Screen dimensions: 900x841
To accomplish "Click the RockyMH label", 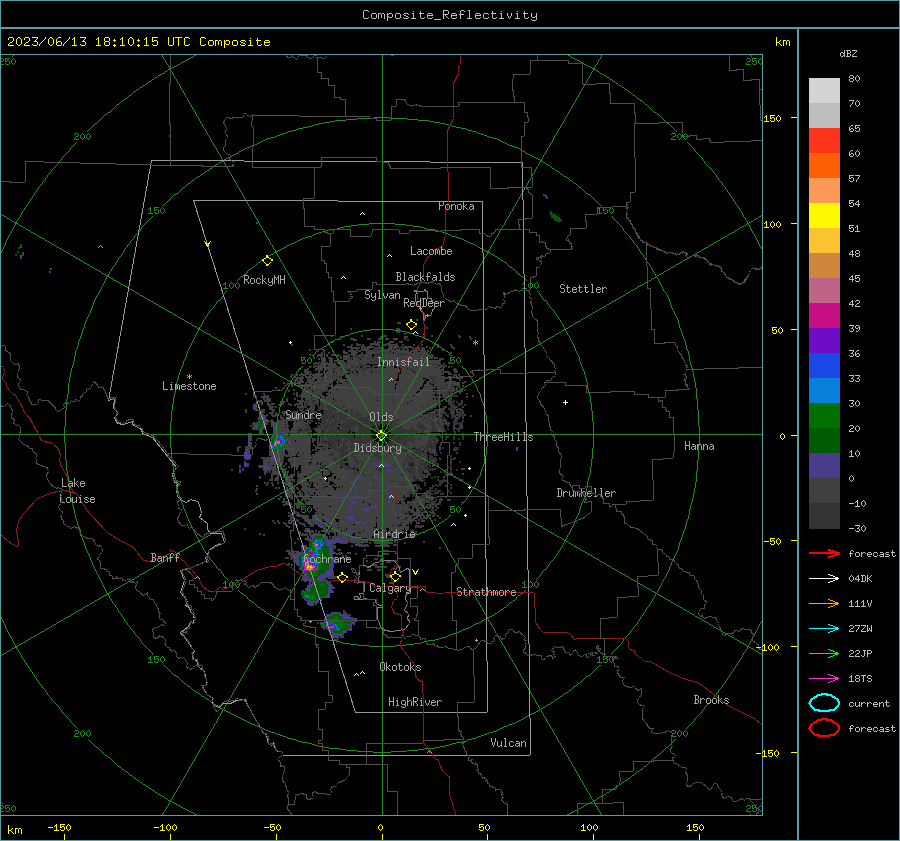I will (x=264, y=280).
